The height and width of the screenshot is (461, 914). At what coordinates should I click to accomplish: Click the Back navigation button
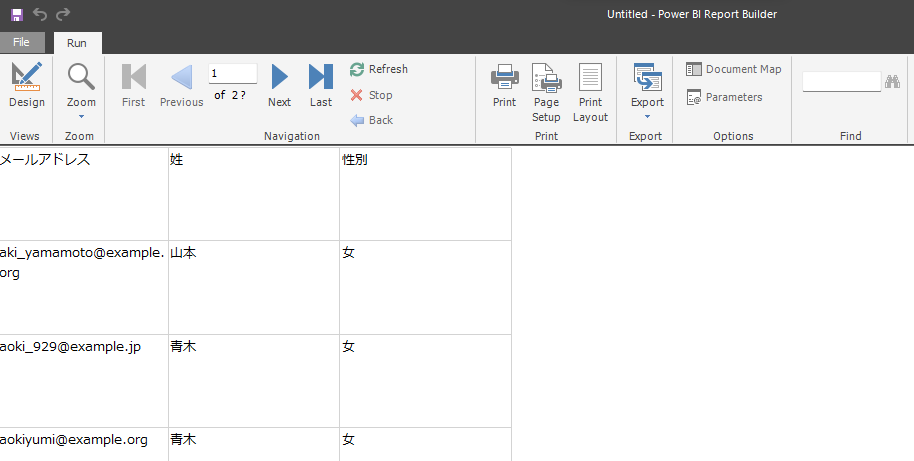(371, 120)
